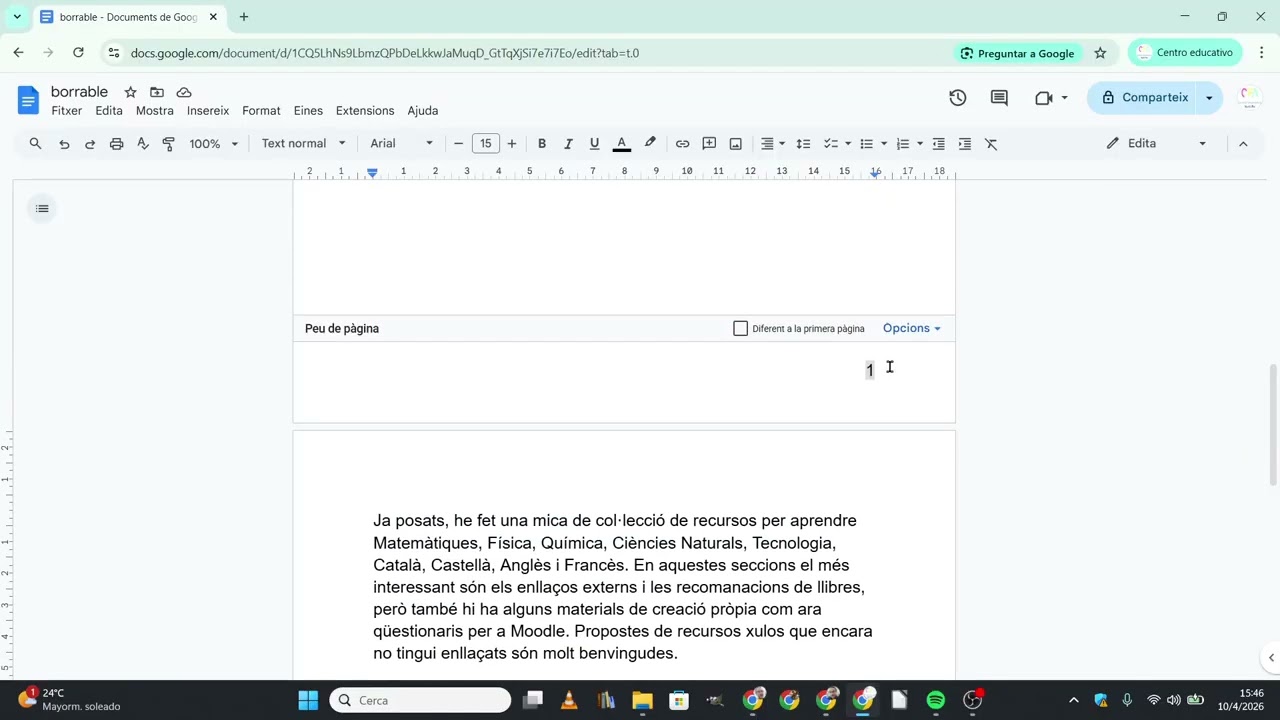
Task: Open the Format menu
Action: (x=261, y=111)
